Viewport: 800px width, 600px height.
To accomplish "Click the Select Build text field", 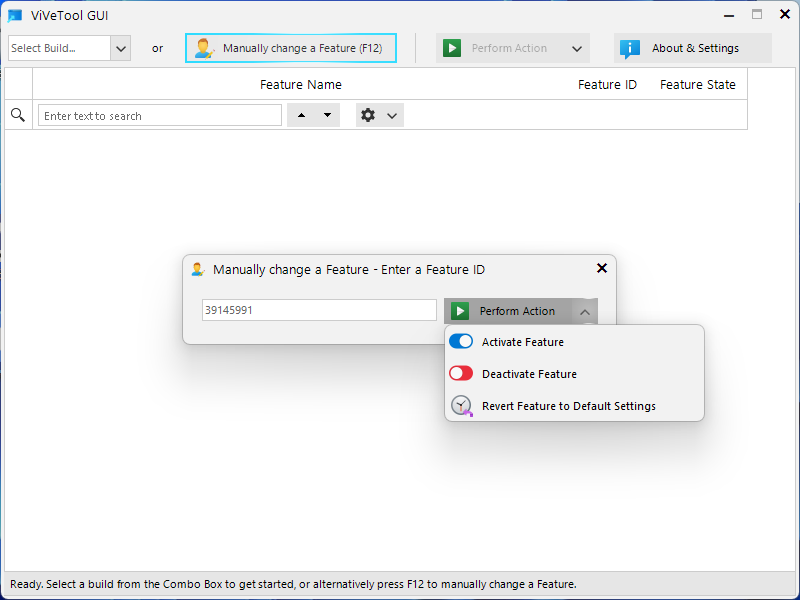I will (60, 48).
